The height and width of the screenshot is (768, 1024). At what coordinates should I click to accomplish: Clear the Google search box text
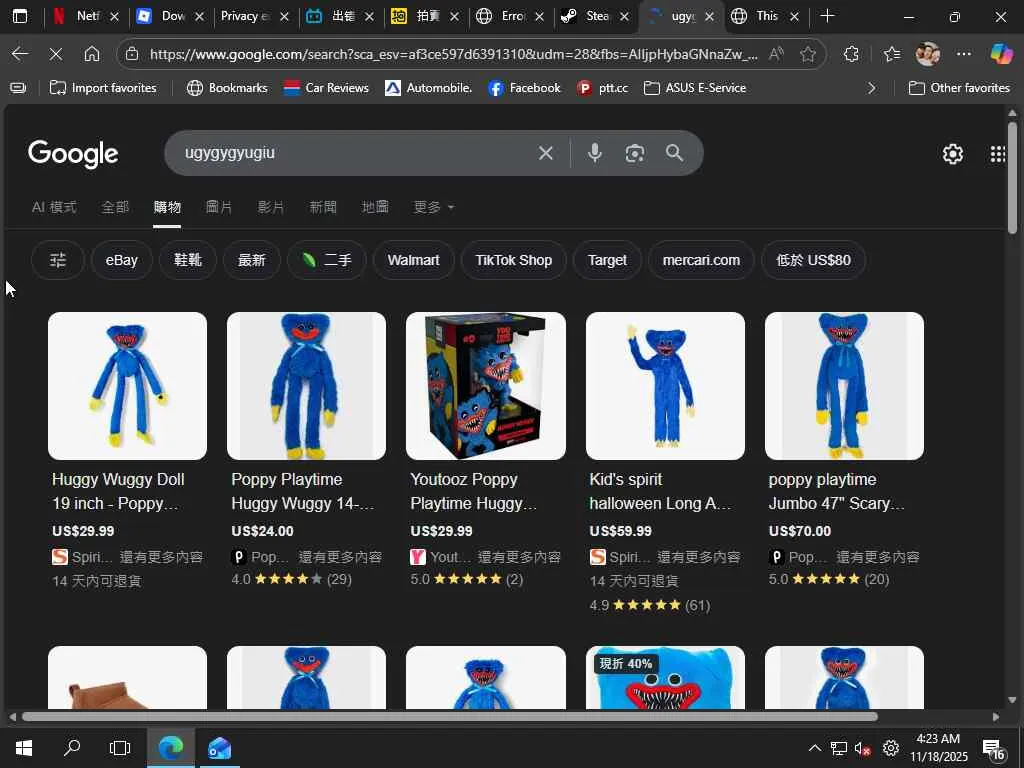click(546, 153)
